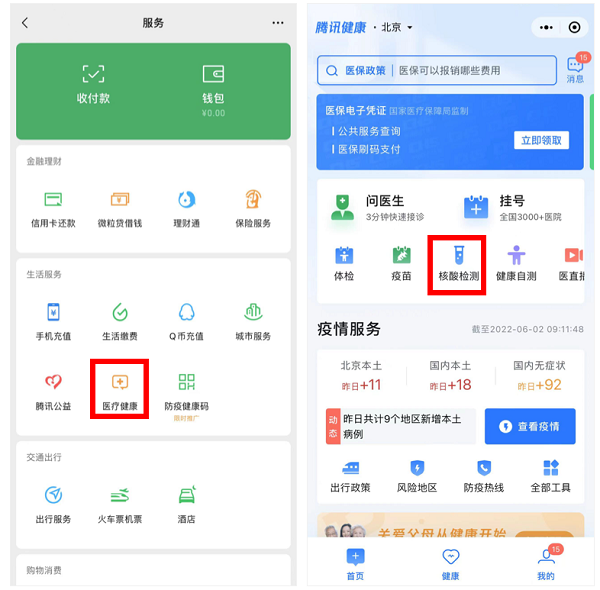Close the mini program with the circle button
600x590 pixels.
point(574,28)
